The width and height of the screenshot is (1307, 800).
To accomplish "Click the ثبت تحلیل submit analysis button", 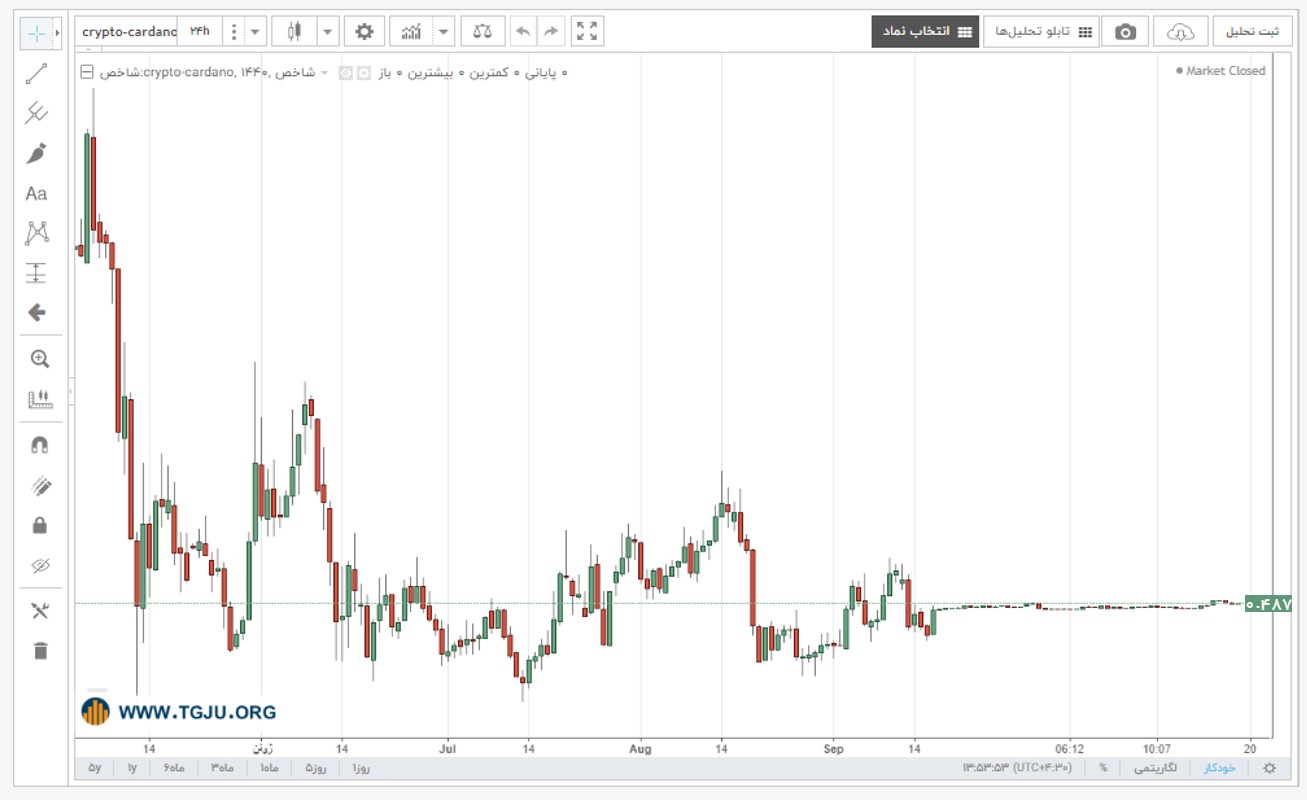I will click(1252, 32).
